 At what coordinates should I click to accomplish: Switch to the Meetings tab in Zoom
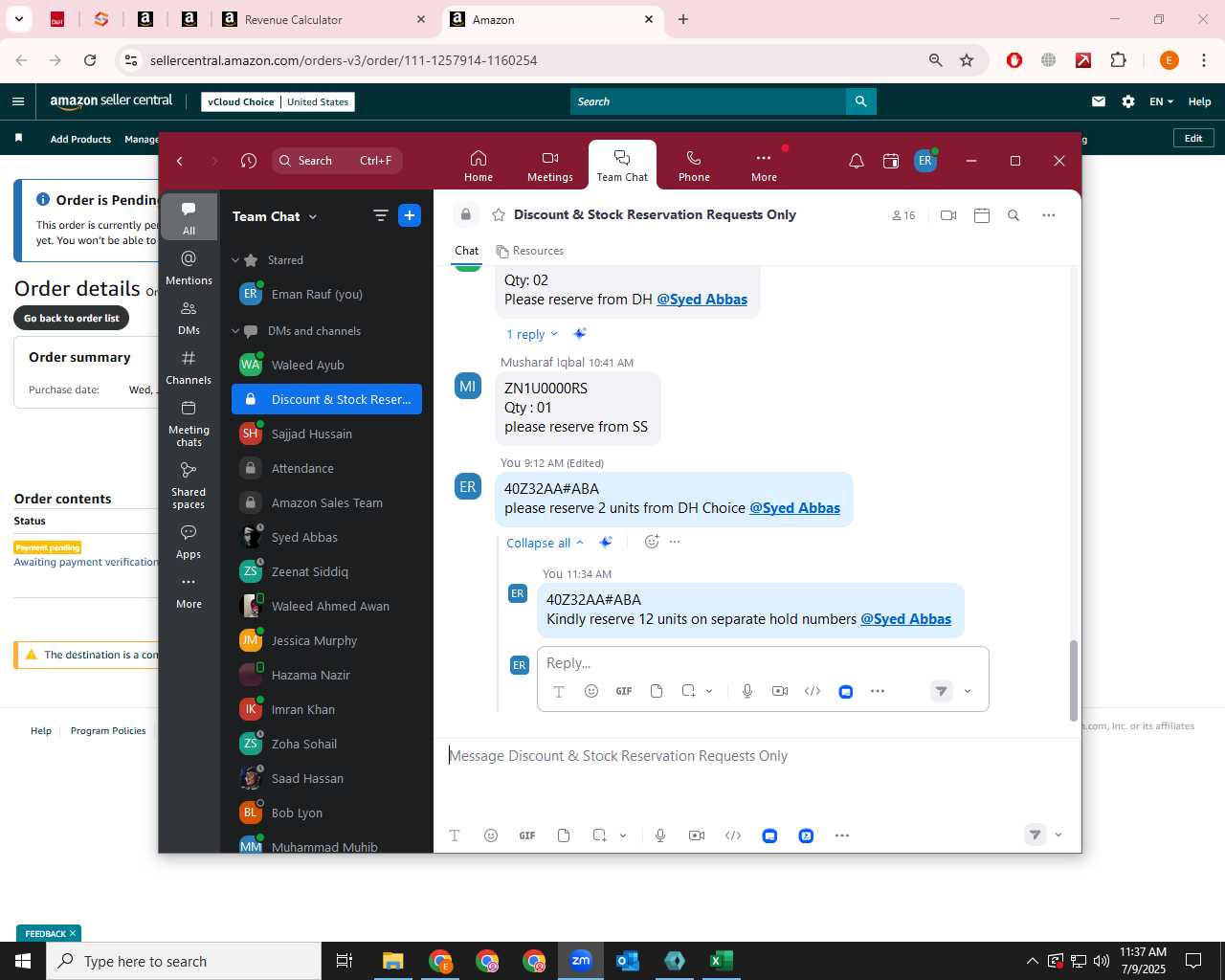(549, 166)
